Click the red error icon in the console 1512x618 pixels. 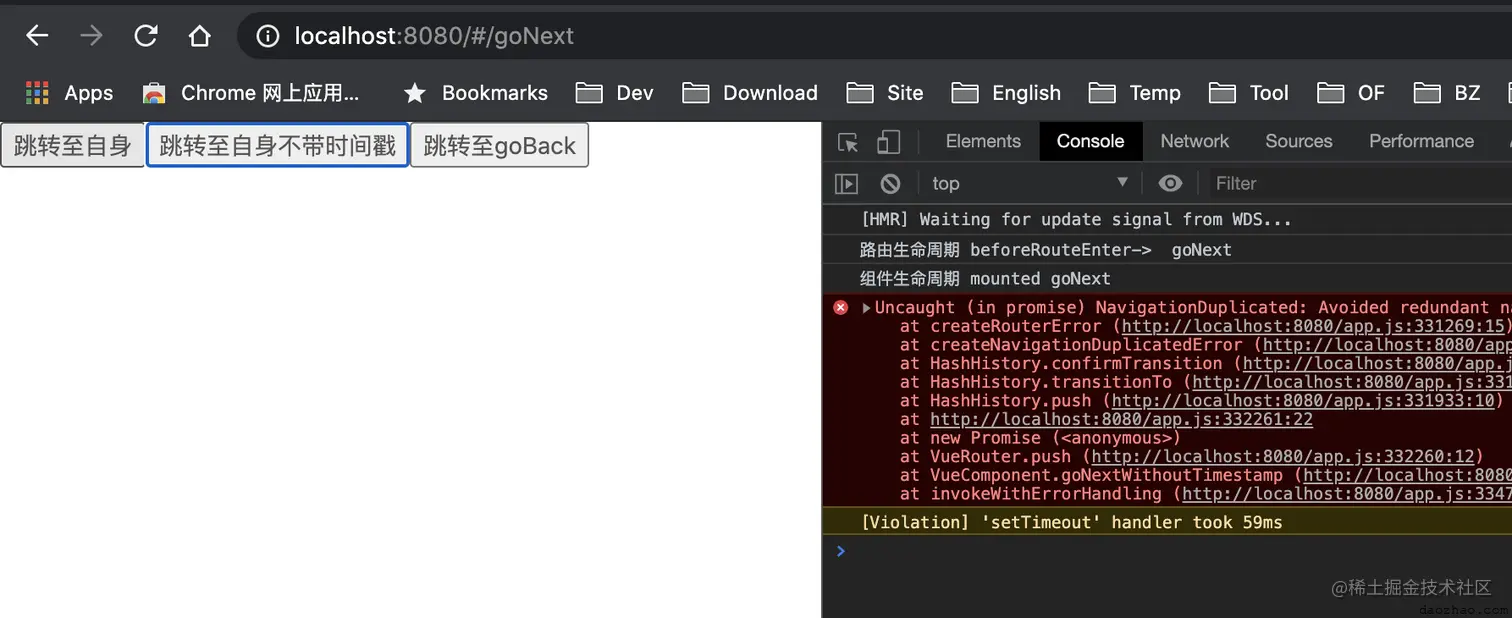pos(841,308)
